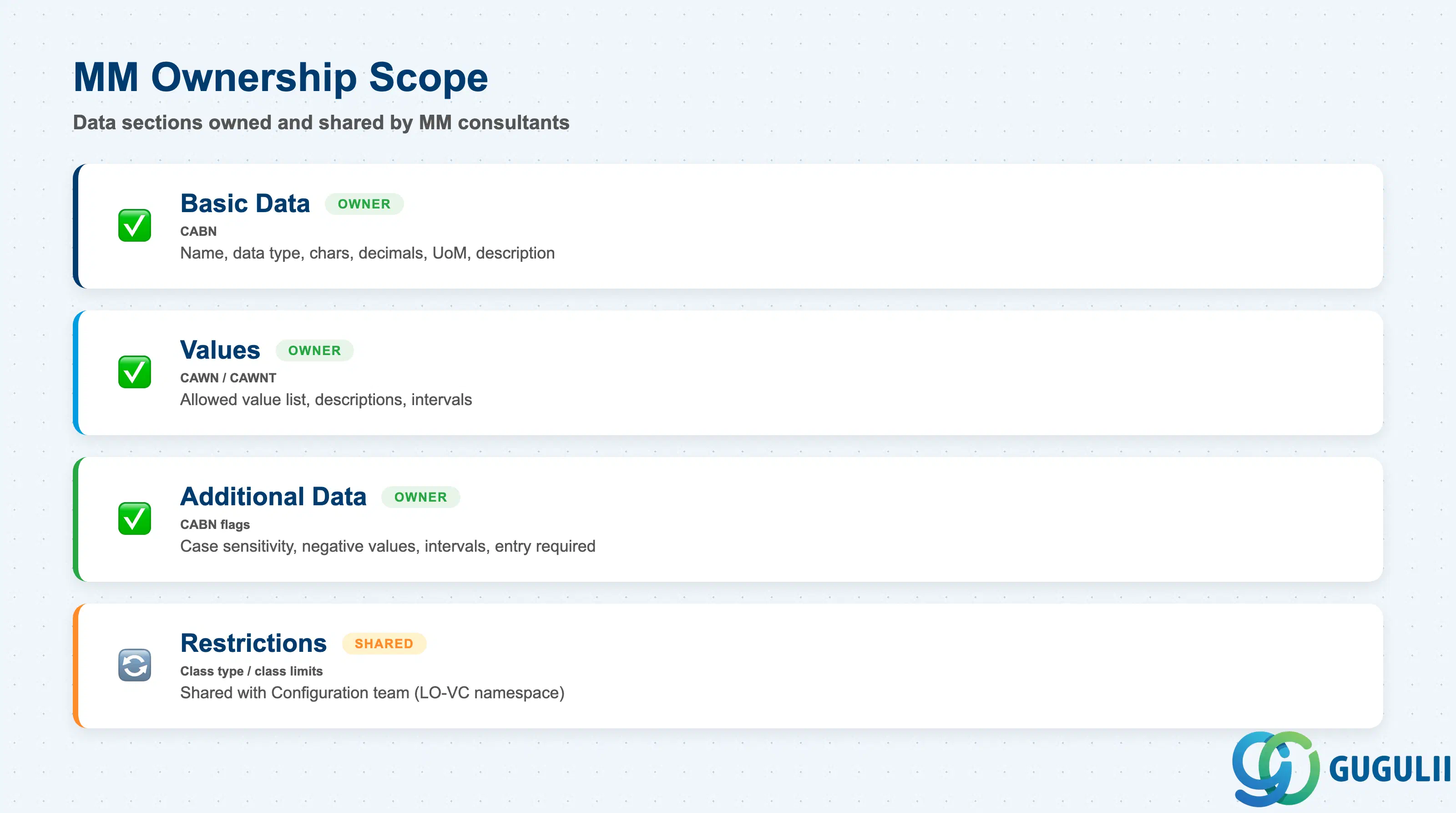1456x813 pixels.
Task: Click the CAWN / CAWNT table label
Action: 228,378
